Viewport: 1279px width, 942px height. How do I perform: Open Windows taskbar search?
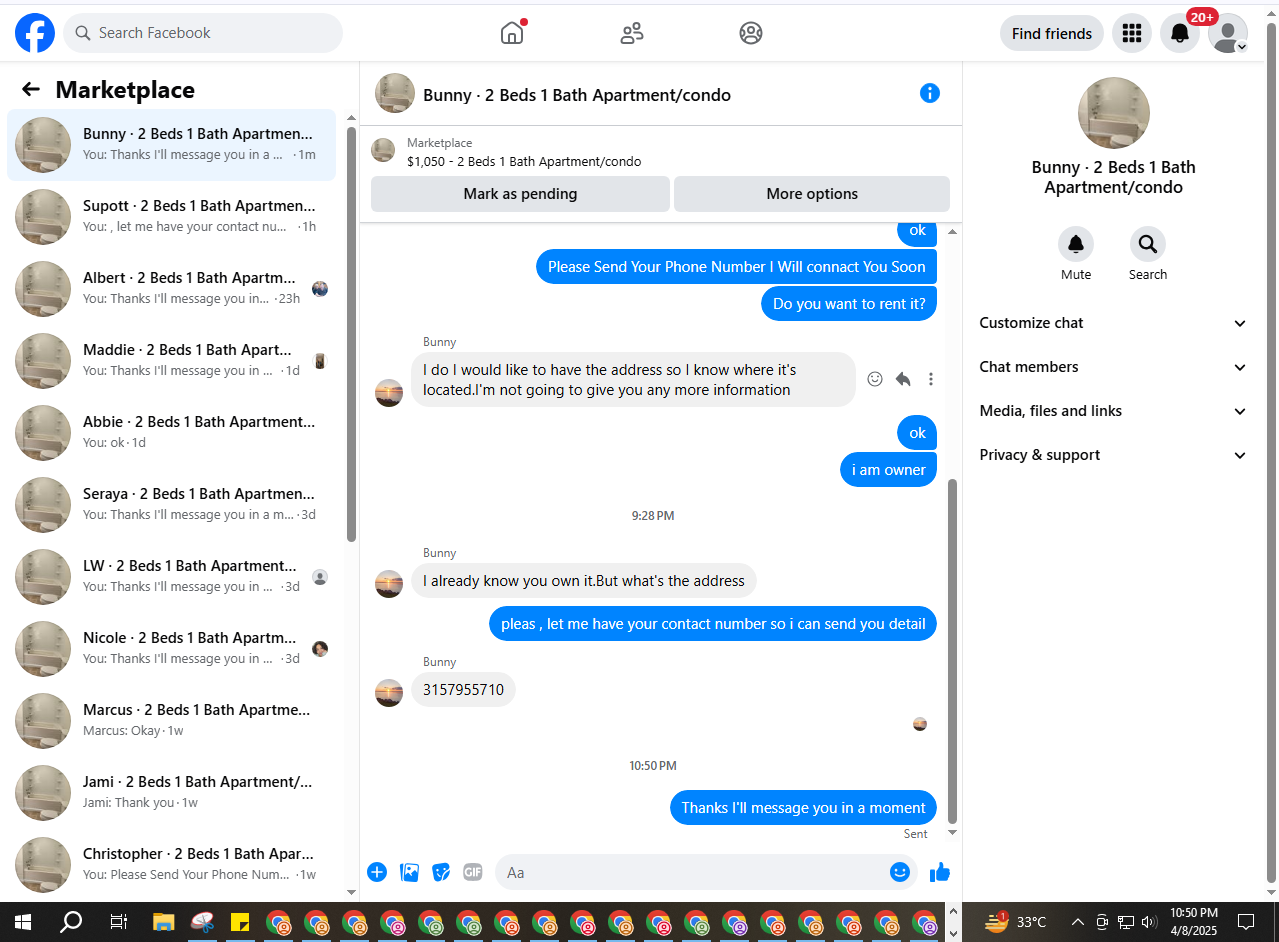tap(71, 922)
